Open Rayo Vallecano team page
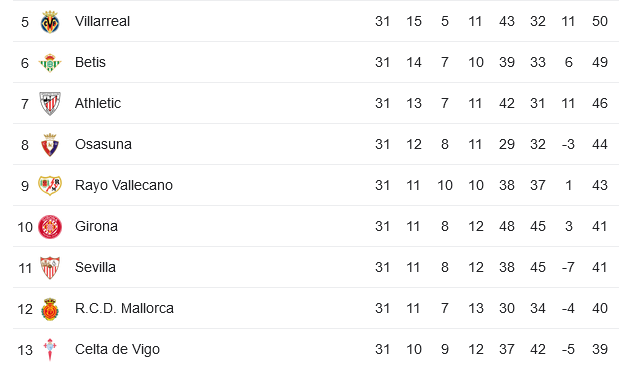The height and width of the screenshot is (366, 619). click(124, 185)
